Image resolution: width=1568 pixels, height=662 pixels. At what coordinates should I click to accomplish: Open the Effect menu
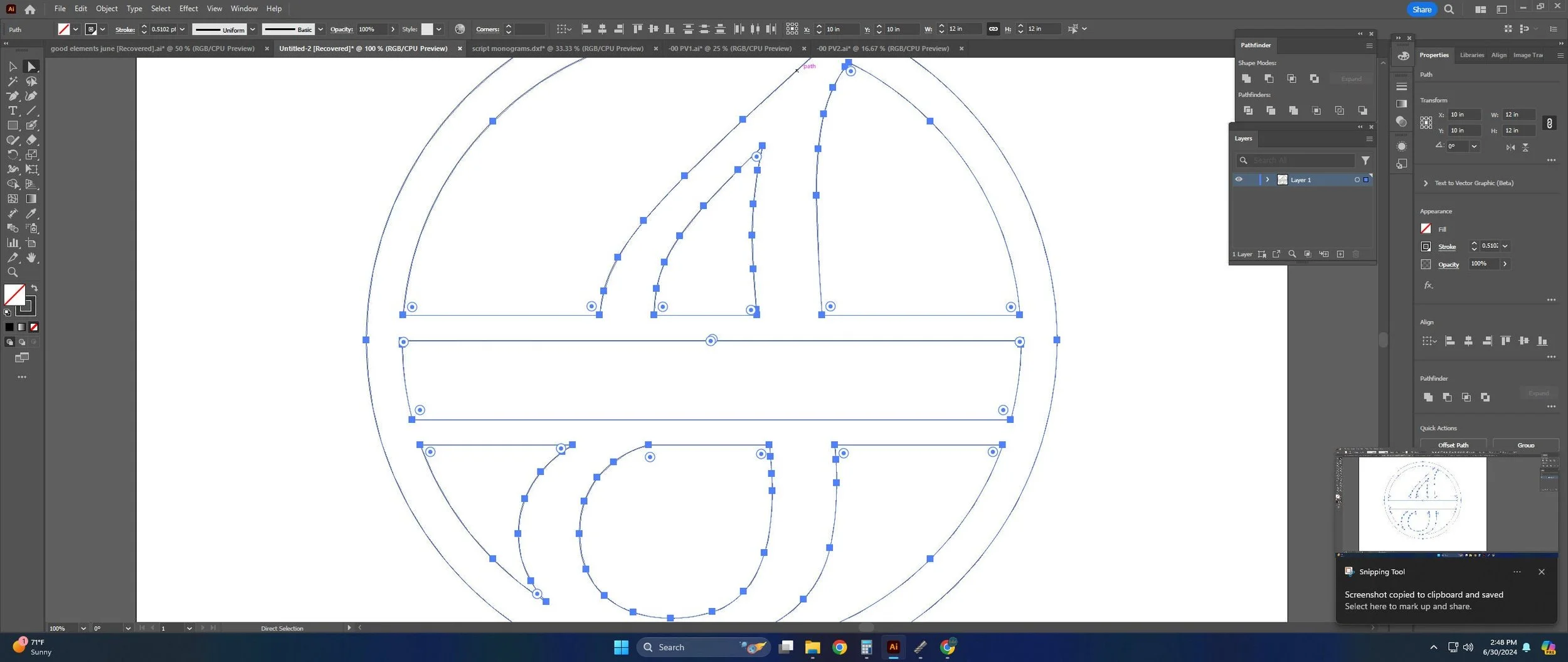click(x=188, y=9)
